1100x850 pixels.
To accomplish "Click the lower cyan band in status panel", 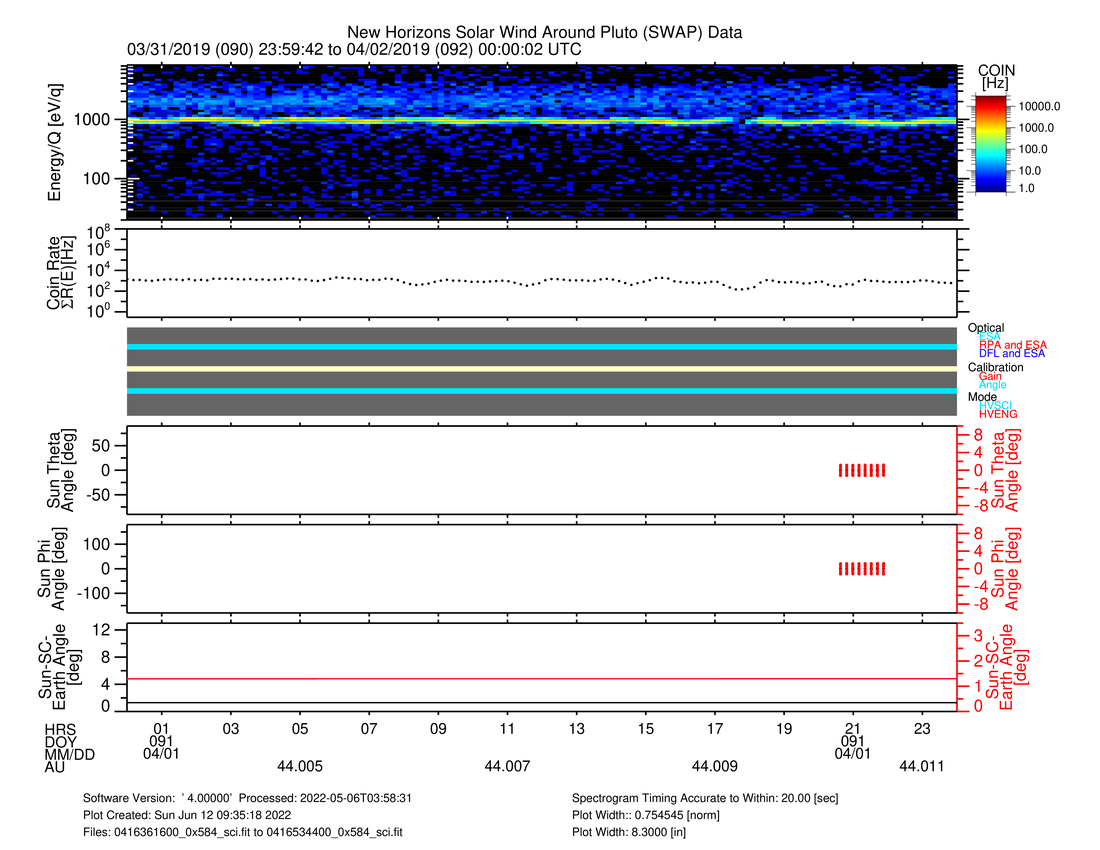I will (x=542, y=391).
